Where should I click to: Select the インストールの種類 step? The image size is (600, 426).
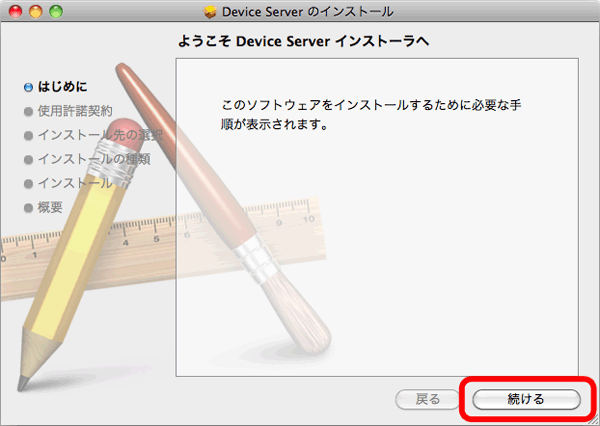94,159
